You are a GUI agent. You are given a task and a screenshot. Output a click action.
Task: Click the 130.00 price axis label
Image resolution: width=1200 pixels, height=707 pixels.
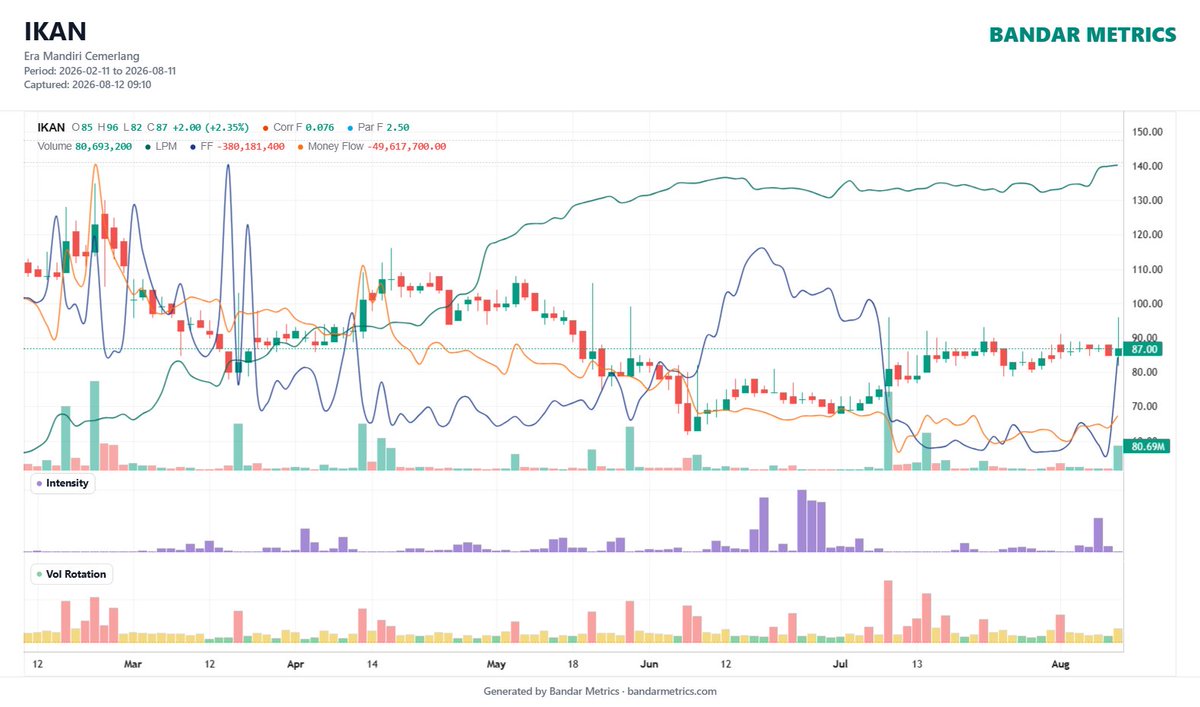coord(1147,200)
